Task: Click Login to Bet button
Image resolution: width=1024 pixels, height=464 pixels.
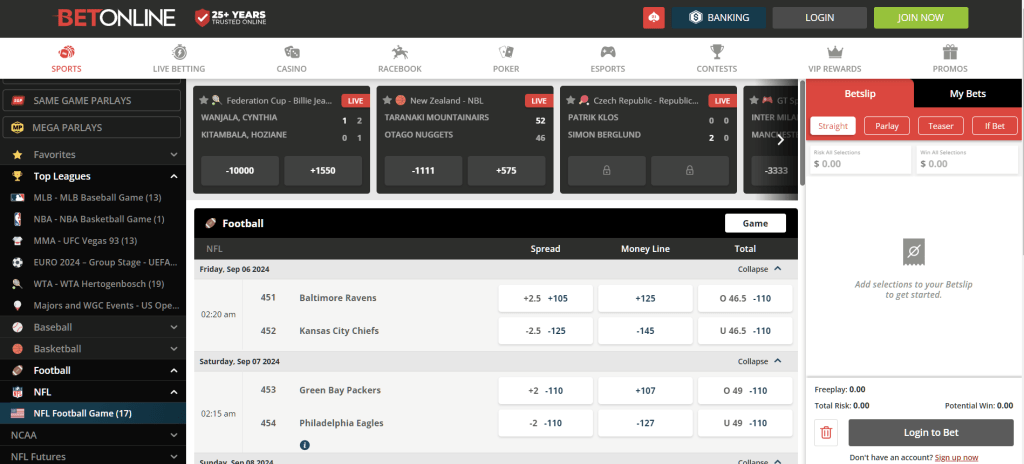Action: click(931, 432)
